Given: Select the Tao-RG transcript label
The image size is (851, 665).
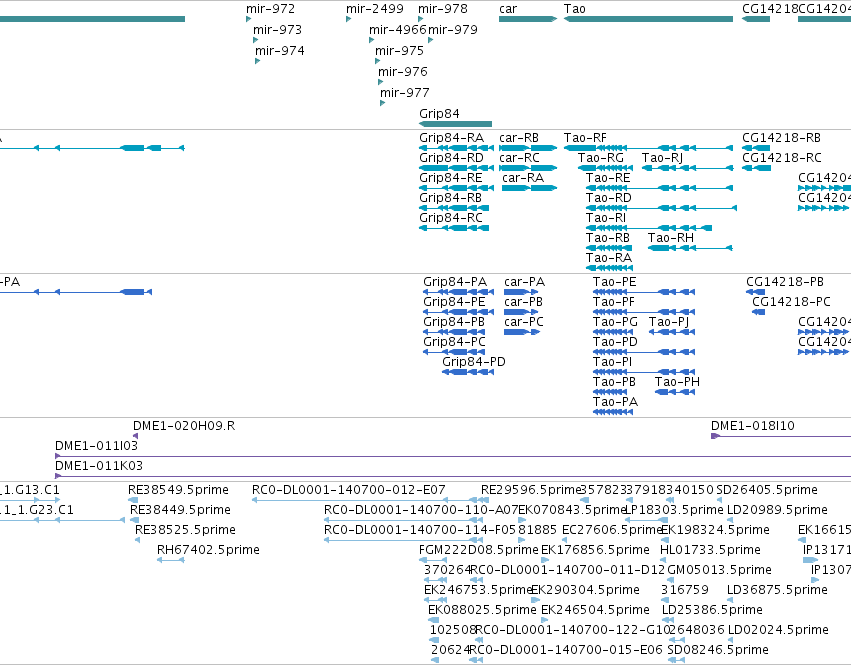Looking at the screenshot, I should point(601,158).
